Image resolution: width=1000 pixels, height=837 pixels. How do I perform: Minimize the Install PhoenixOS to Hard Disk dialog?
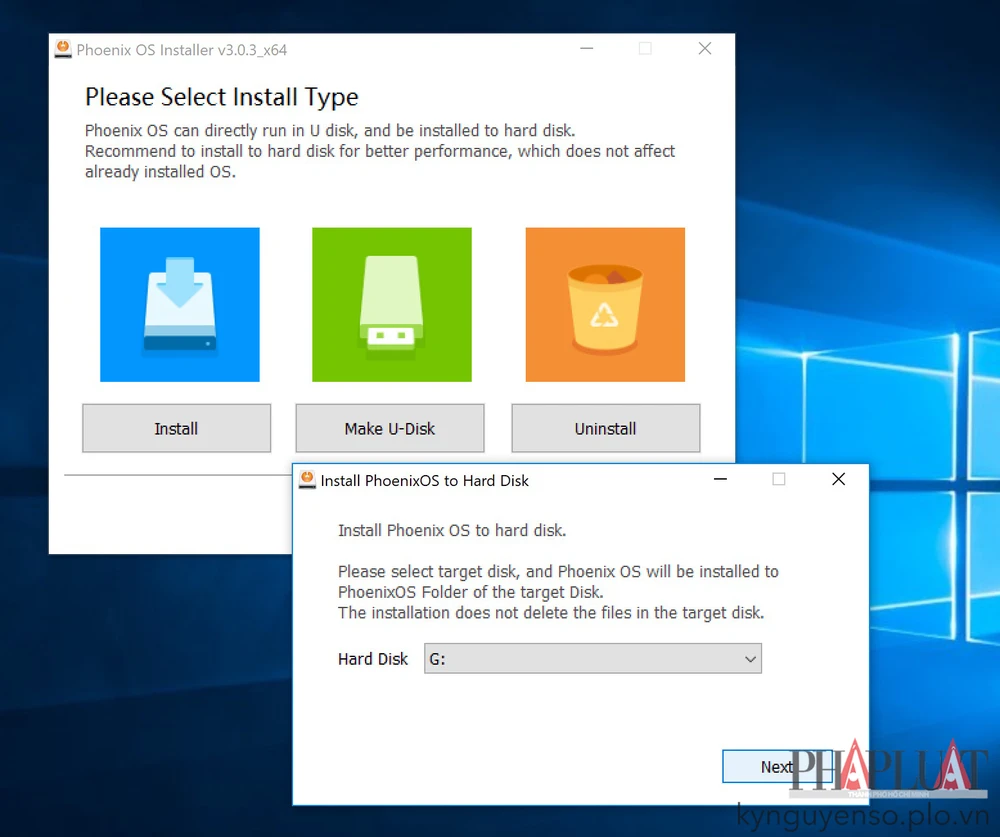pyautogui.click(x=720, y=480)
